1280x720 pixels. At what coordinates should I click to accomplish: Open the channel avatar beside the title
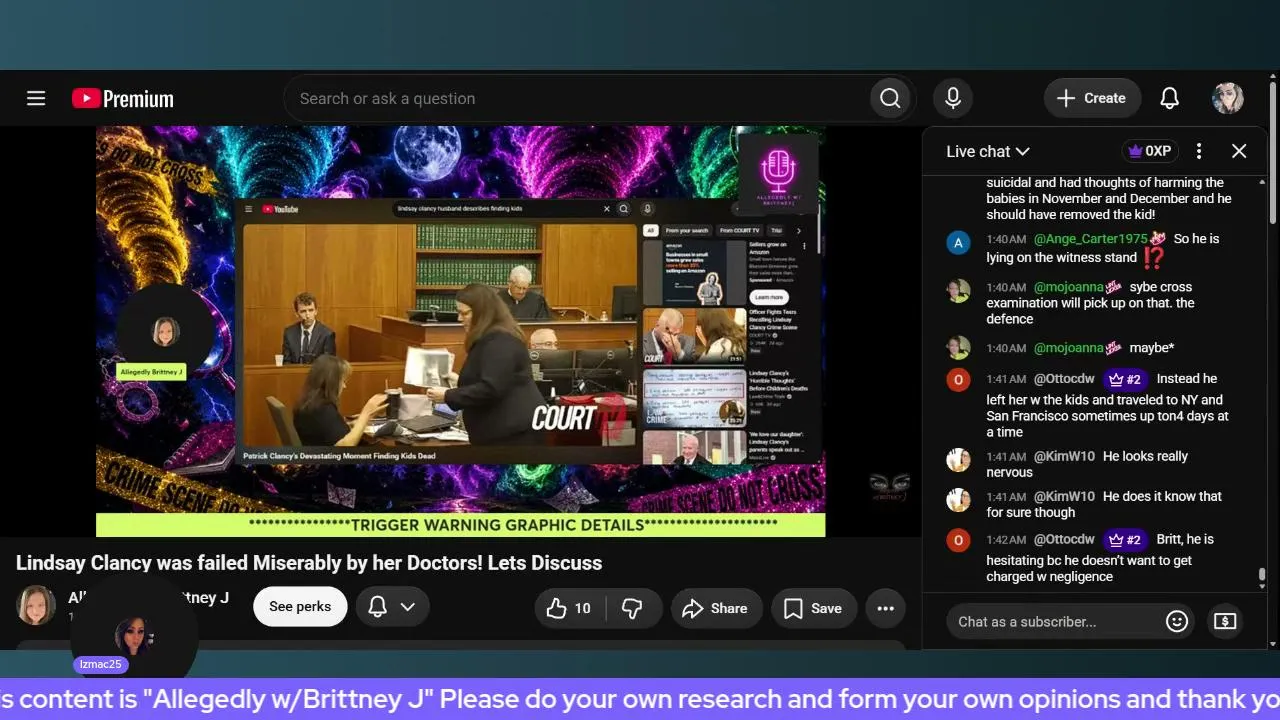point(36,605)
